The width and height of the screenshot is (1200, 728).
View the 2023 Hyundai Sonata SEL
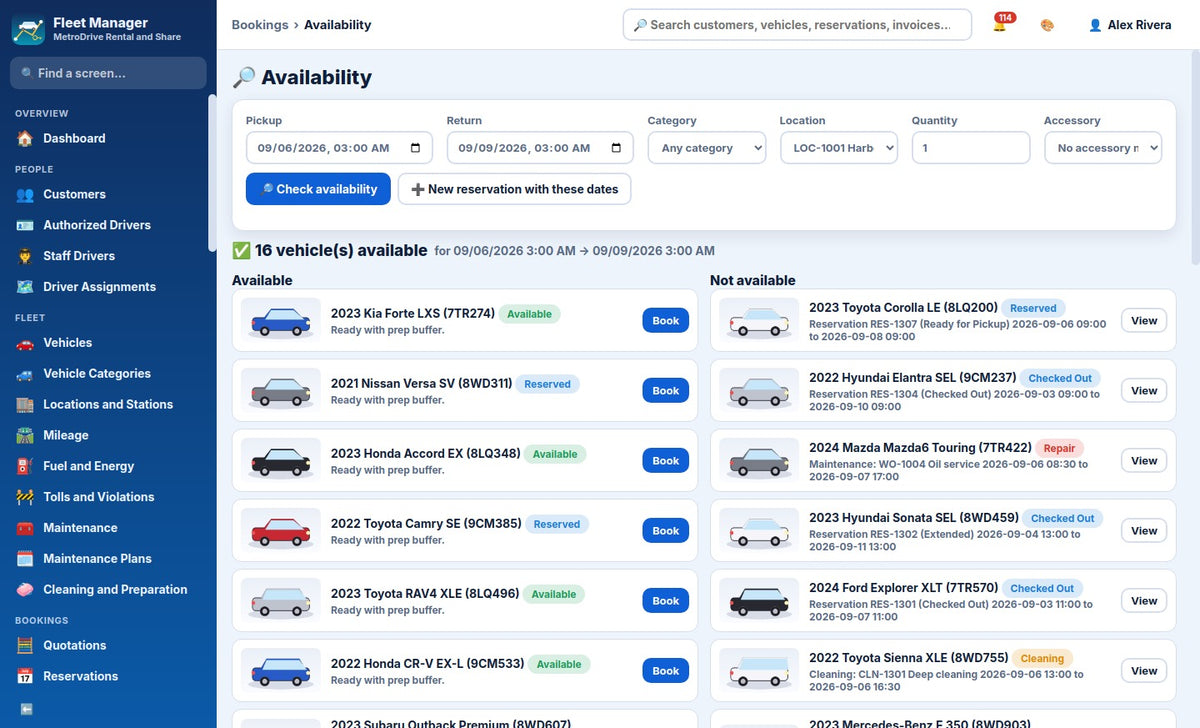1144,531
